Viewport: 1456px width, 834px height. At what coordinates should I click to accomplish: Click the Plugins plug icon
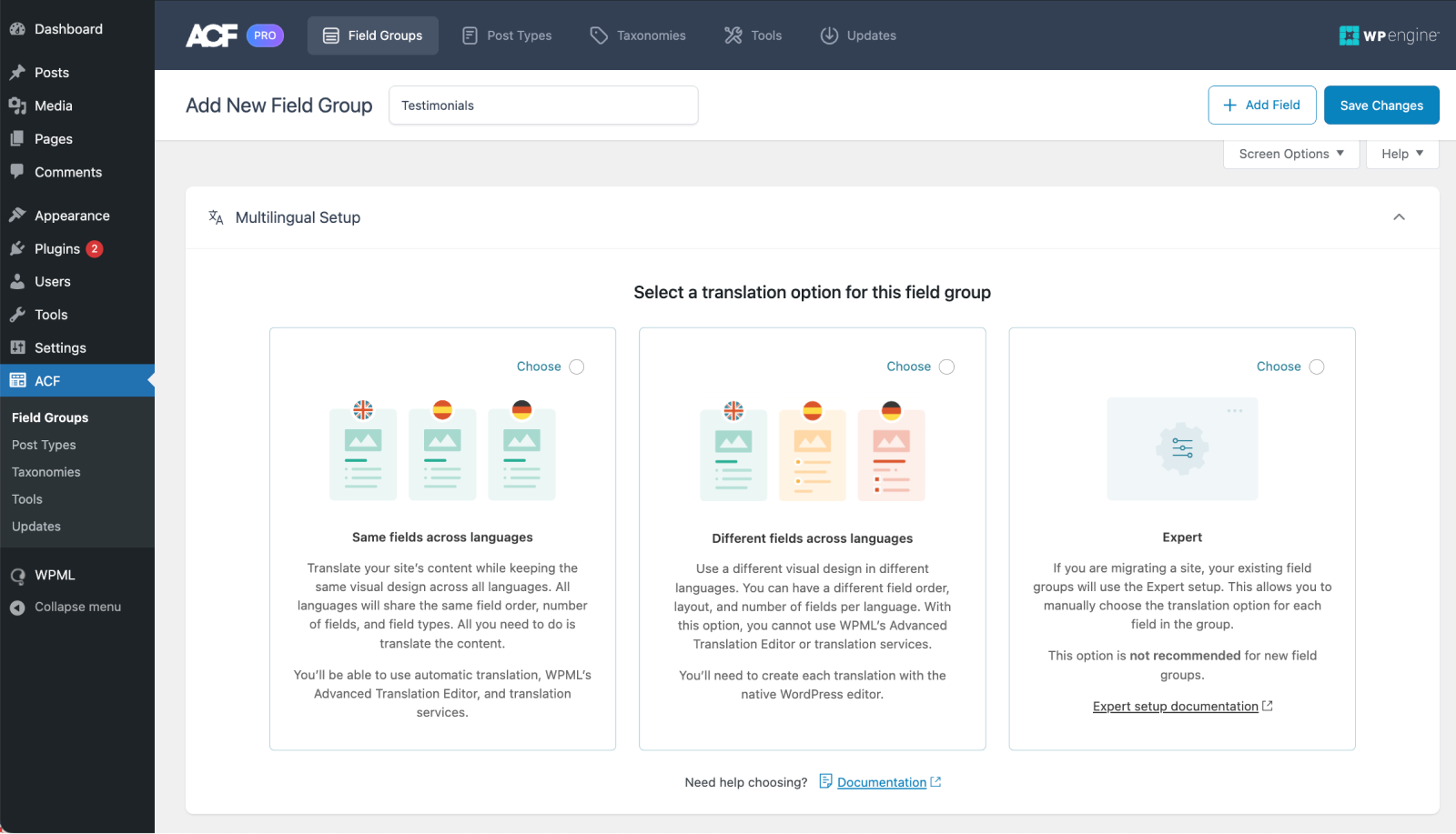click(17, 248)
